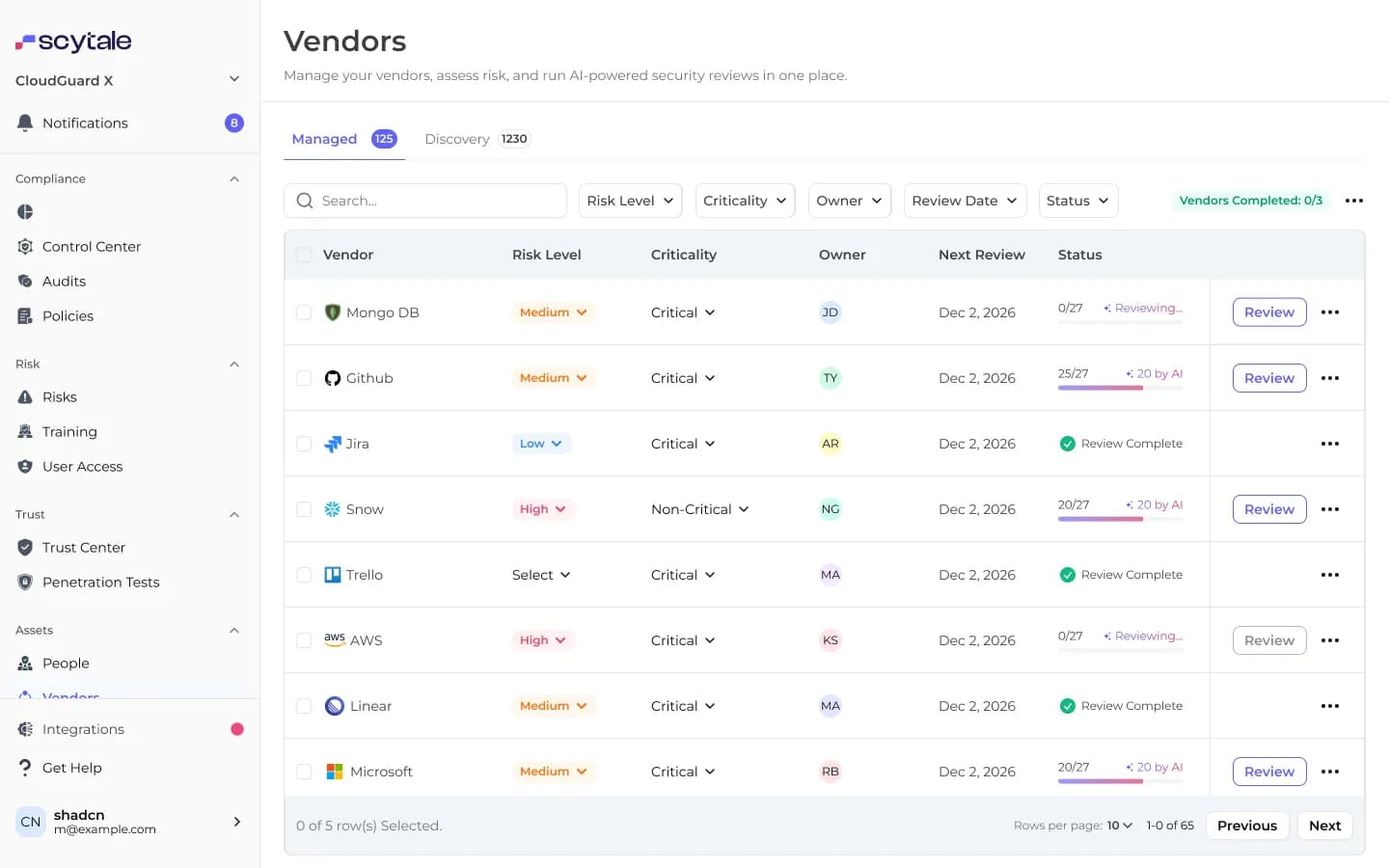The height and width of the screenshot is (868, 1389).
Task: Click Review button for Snow
Action: pyautogui.click(x=1269, y=509)
